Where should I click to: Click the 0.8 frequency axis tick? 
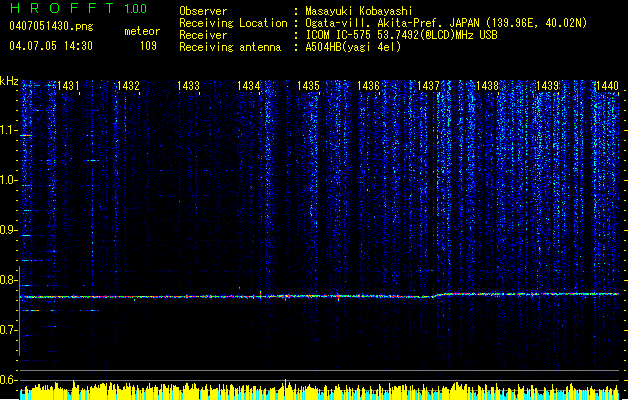9,280
